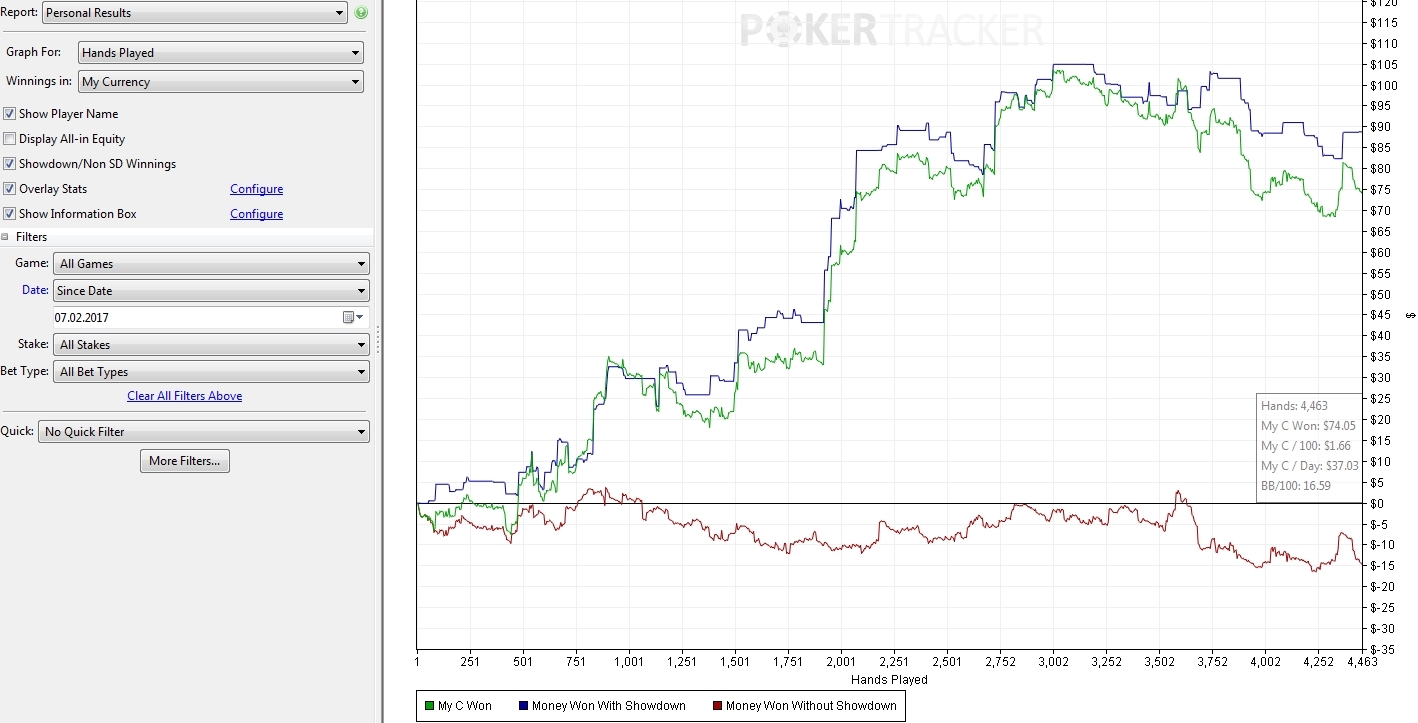Image resolution: width=1418 pixels, height=723 pixels.
Task: Click the green help icon beside Report
Action: (361, 13)
